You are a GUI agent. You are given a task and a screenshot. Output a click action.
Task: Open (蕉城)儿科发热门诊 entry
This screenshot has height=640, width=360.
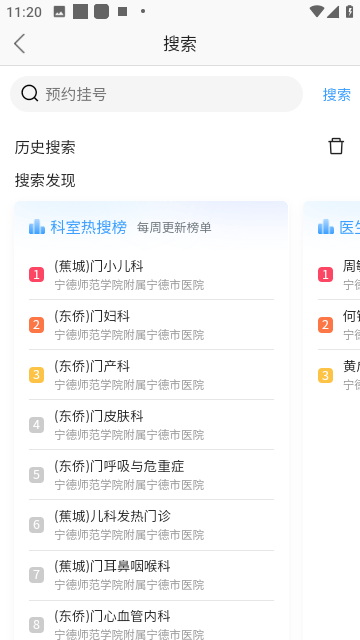(151, 525)
